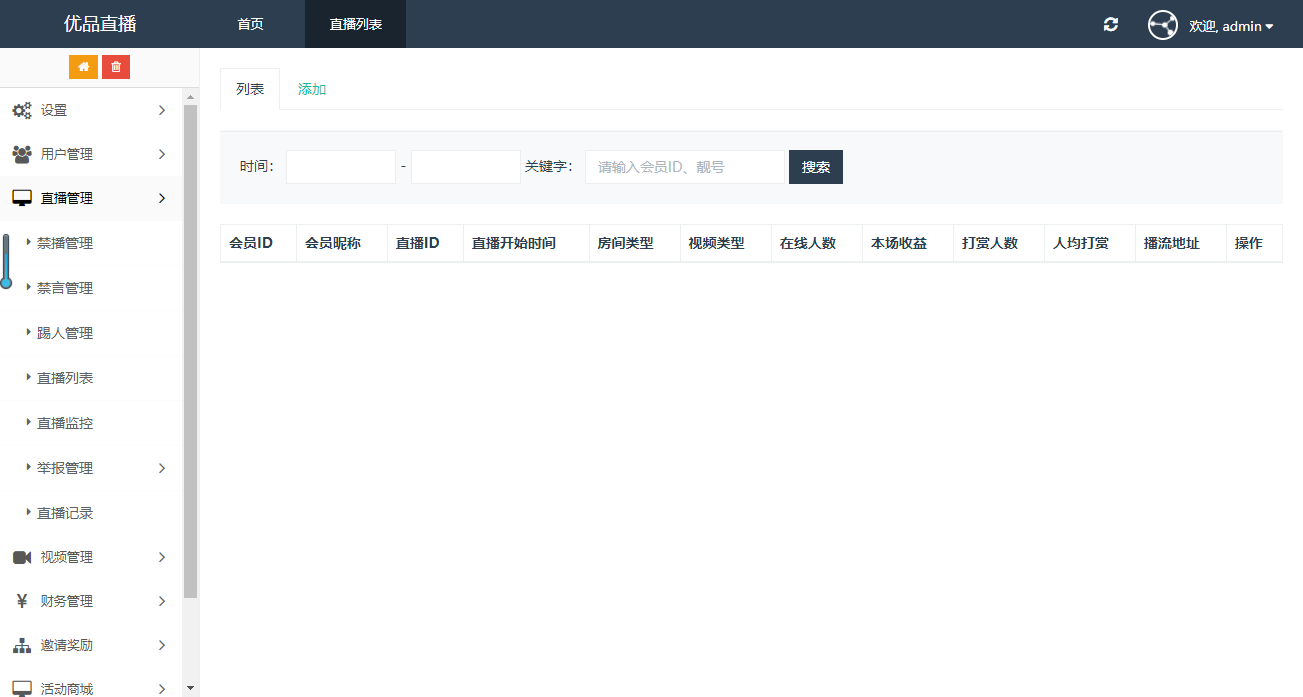The image size is (1303, 697).
Task: Click the yen icon beside 财务管理
Action: tap(21, 602)
